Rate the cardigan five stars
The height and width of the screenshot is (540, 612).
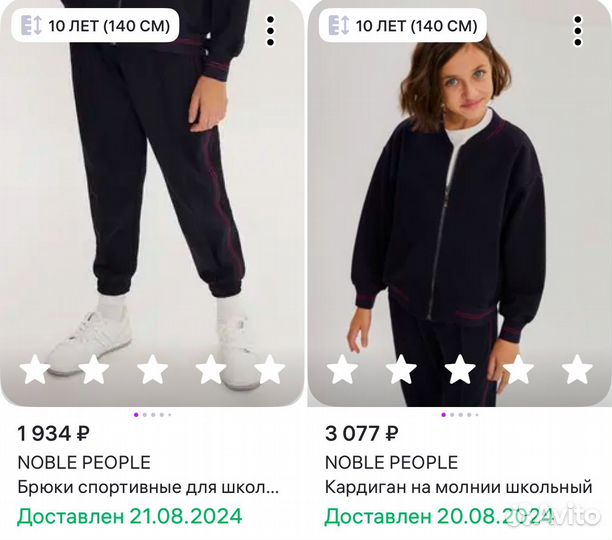point(577,370)
